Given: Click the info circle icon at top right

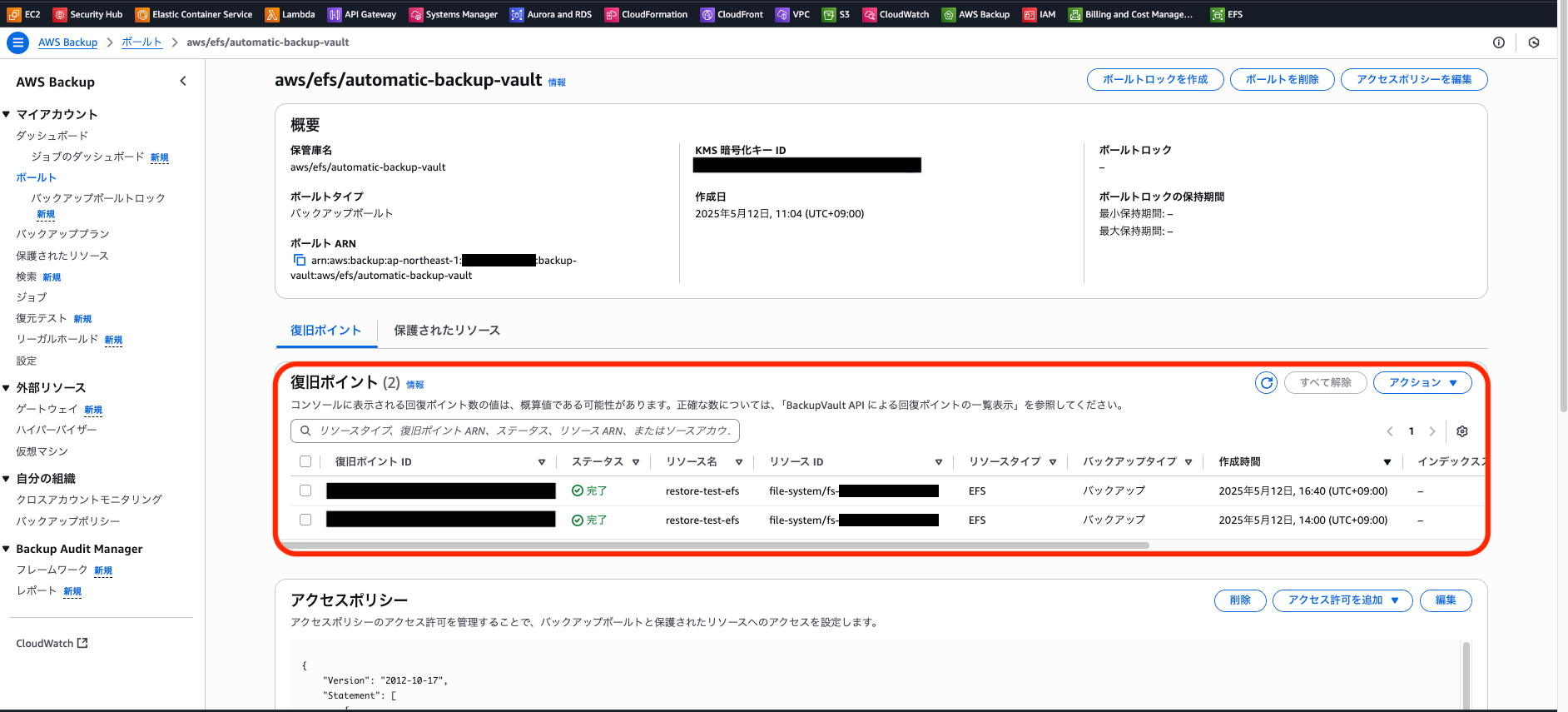Looking at the screenshot, I should [x=1499, y=42].
